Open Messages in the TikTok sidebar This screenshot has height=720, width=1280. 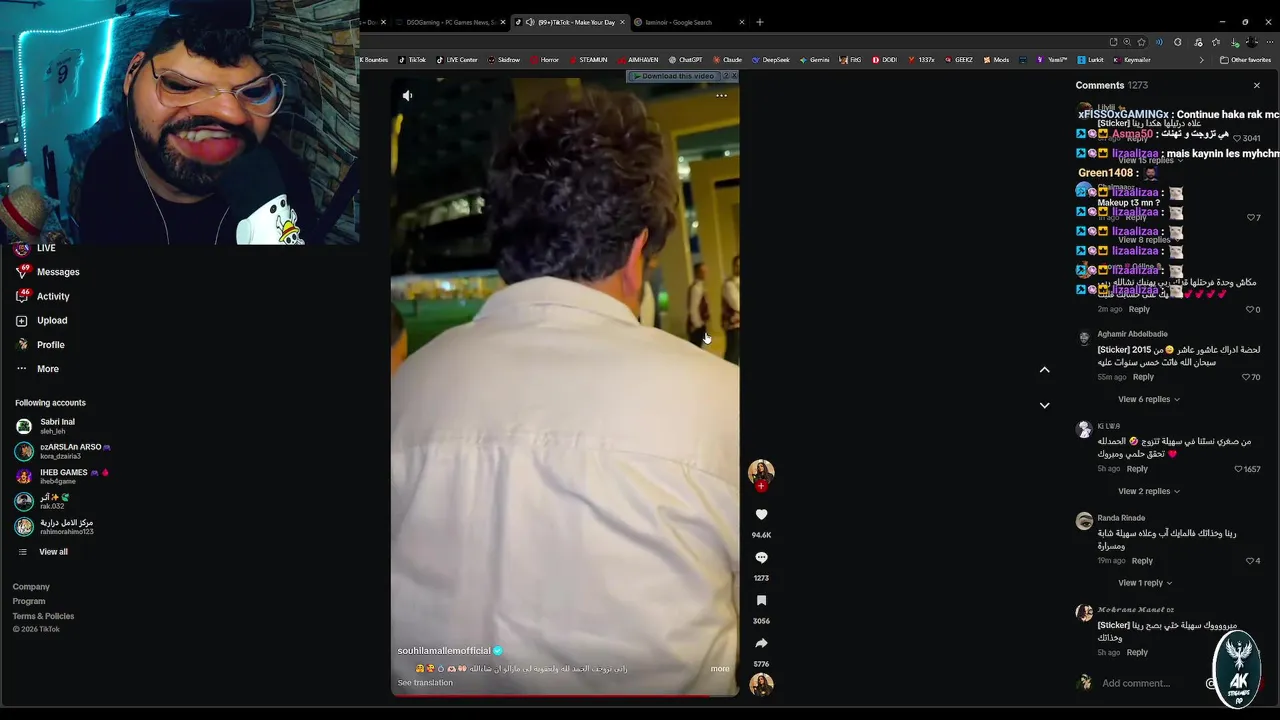tap(48, 272)
